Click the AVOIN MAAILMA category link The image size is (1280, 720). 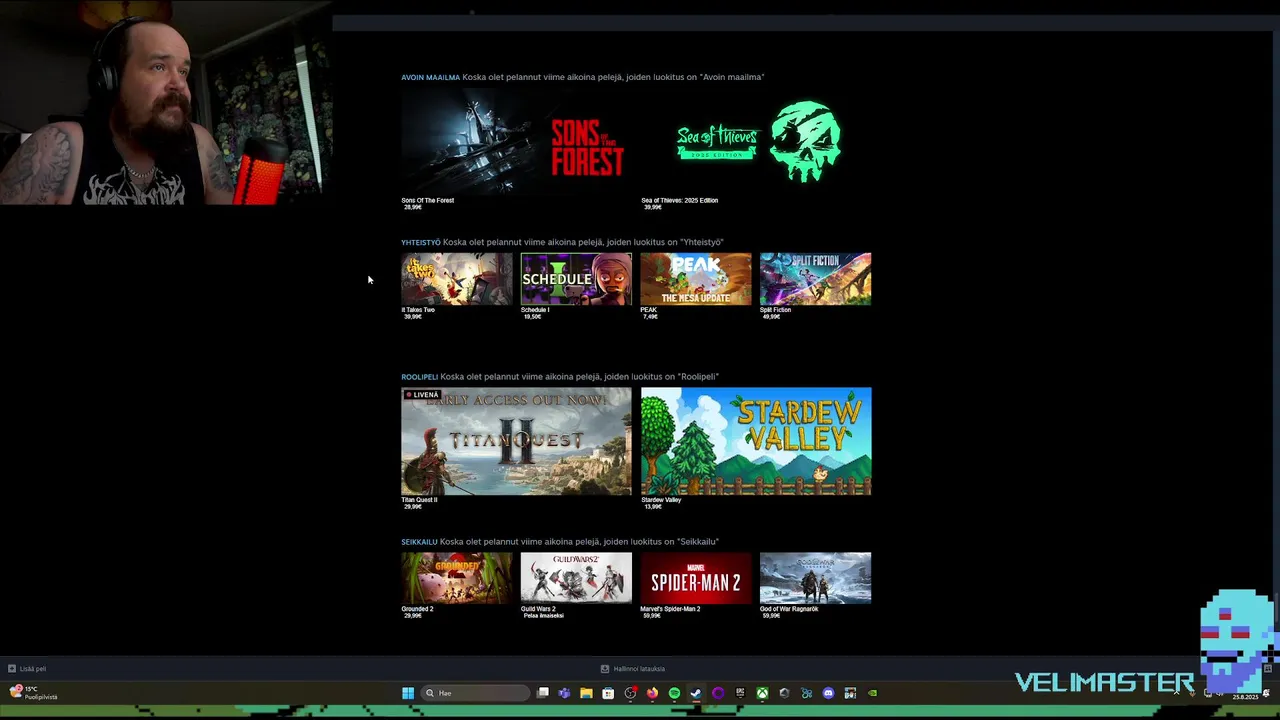pos(430,77)
